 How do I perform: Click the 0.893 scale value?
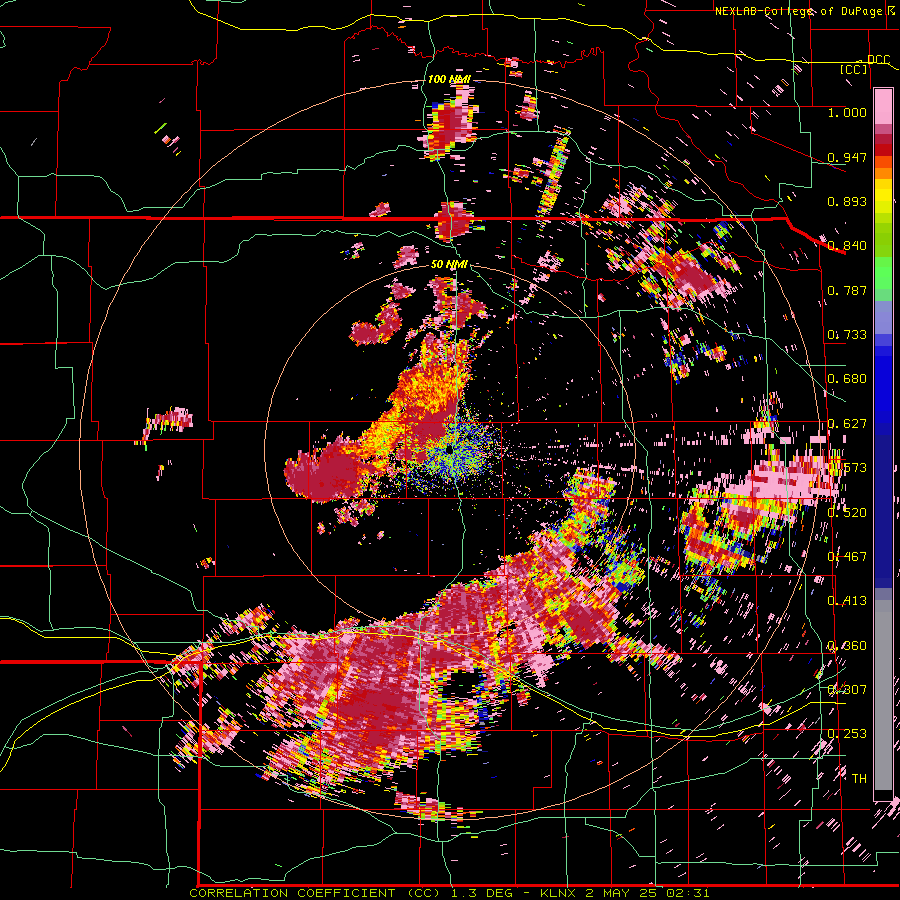coord(847,201)
